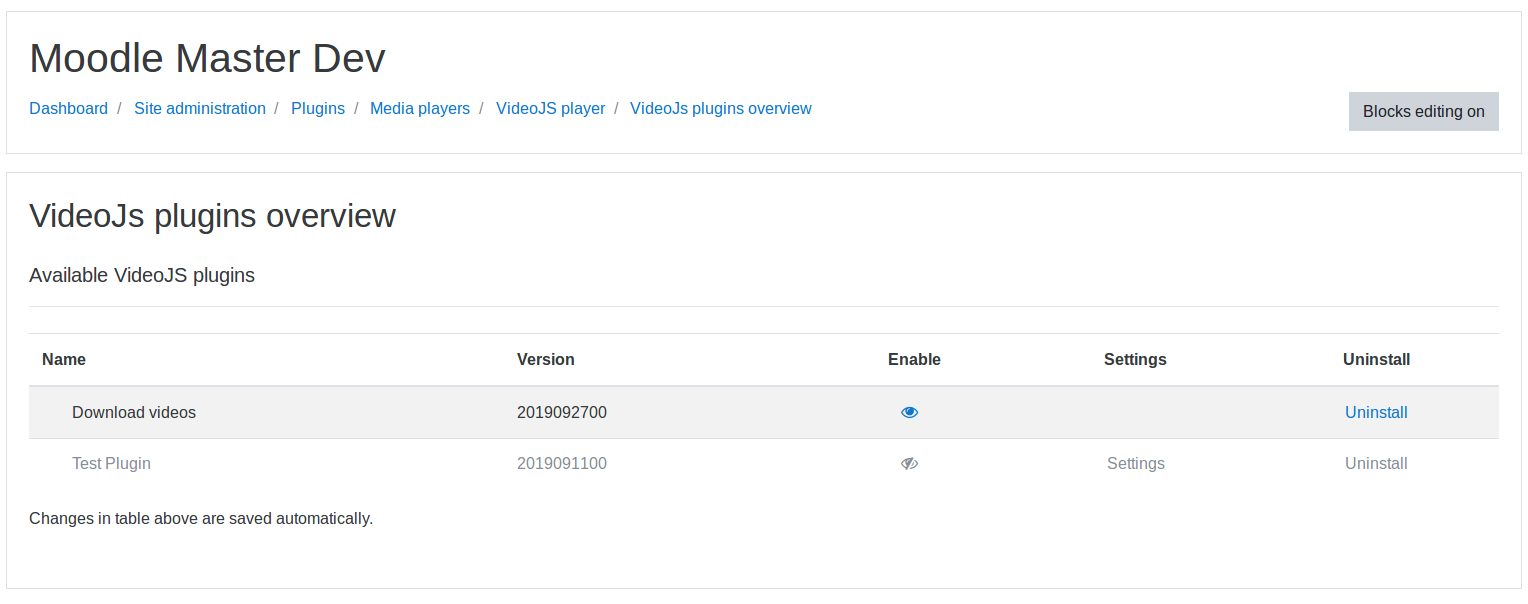The width and height of the screenshot is (1528, 604).
Task: Open Plugins breadcrumb link
Action: click(x=318, y=108)
